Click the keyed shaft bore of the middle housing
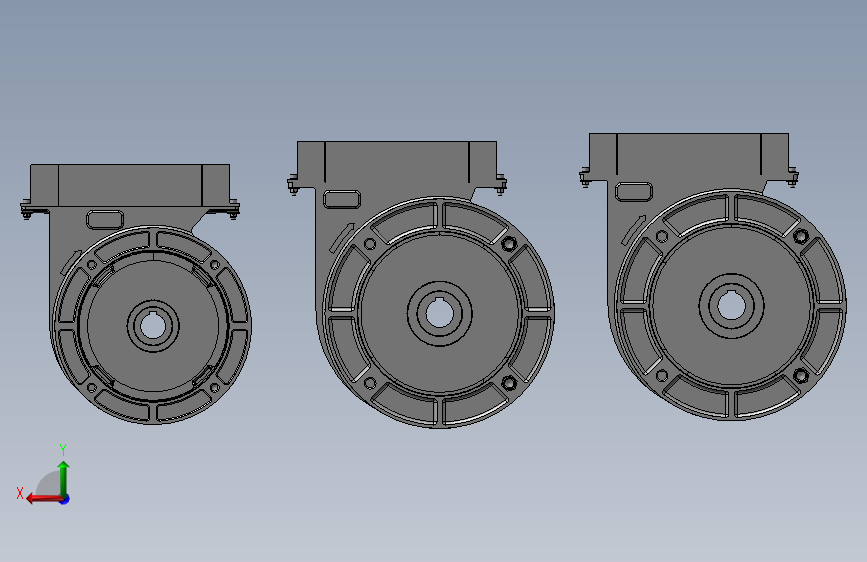This screenshot has width=867, height=562. [440, 314]
